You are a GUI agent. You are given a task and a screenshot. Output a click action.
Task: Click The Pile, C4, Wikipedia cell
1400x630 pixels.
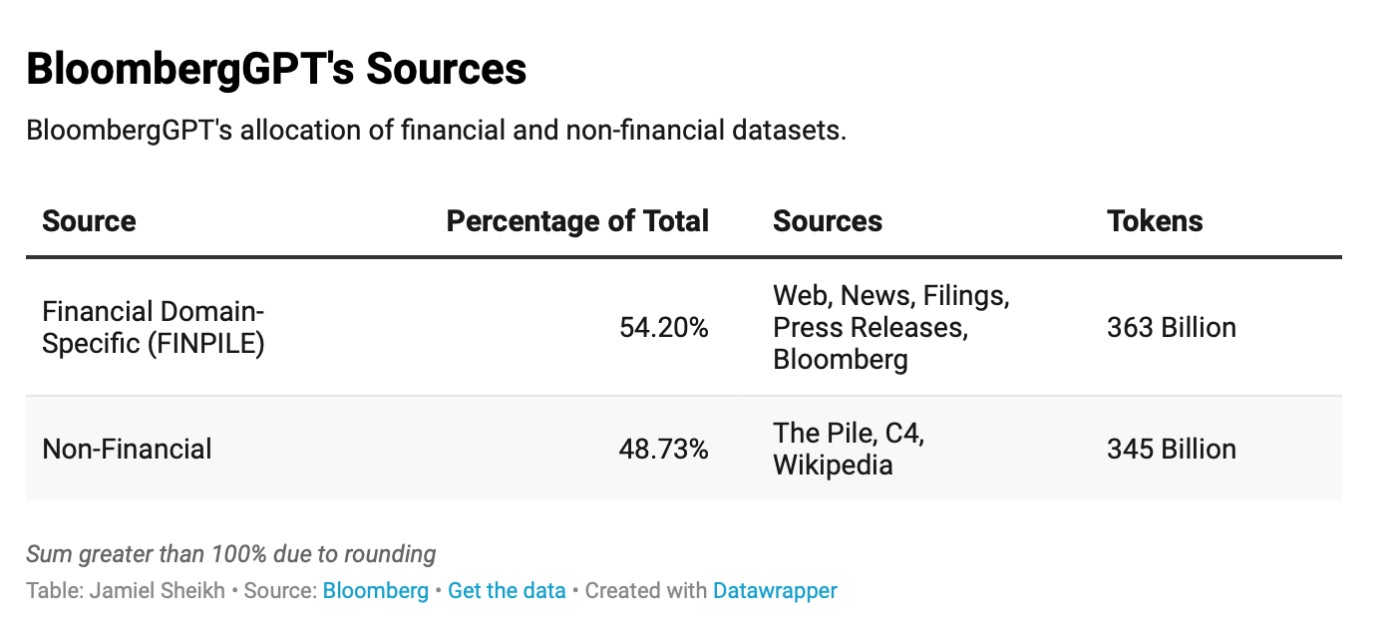pos(849,449)
